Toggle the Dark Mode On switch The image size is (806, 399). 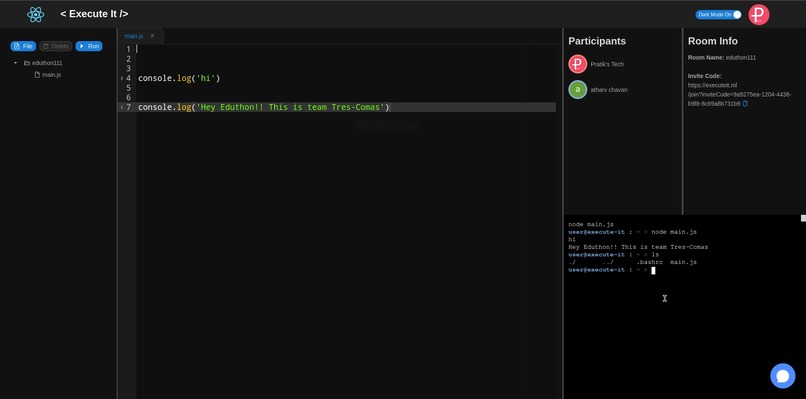tap(719, 14)
